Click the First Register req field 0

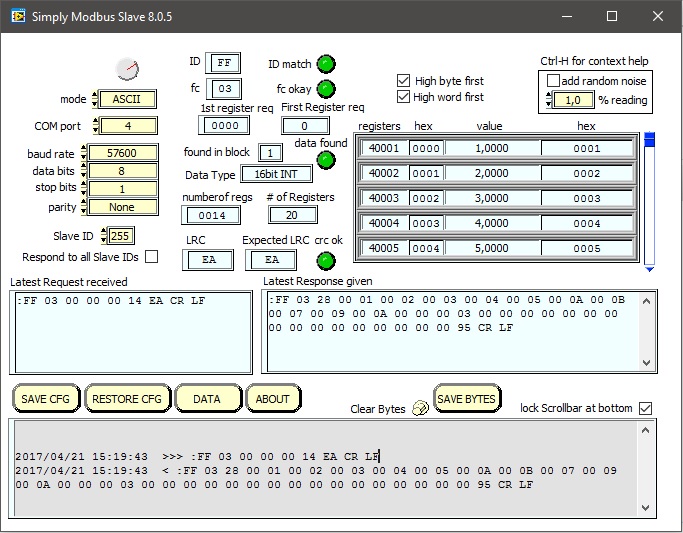pos(305,126)
